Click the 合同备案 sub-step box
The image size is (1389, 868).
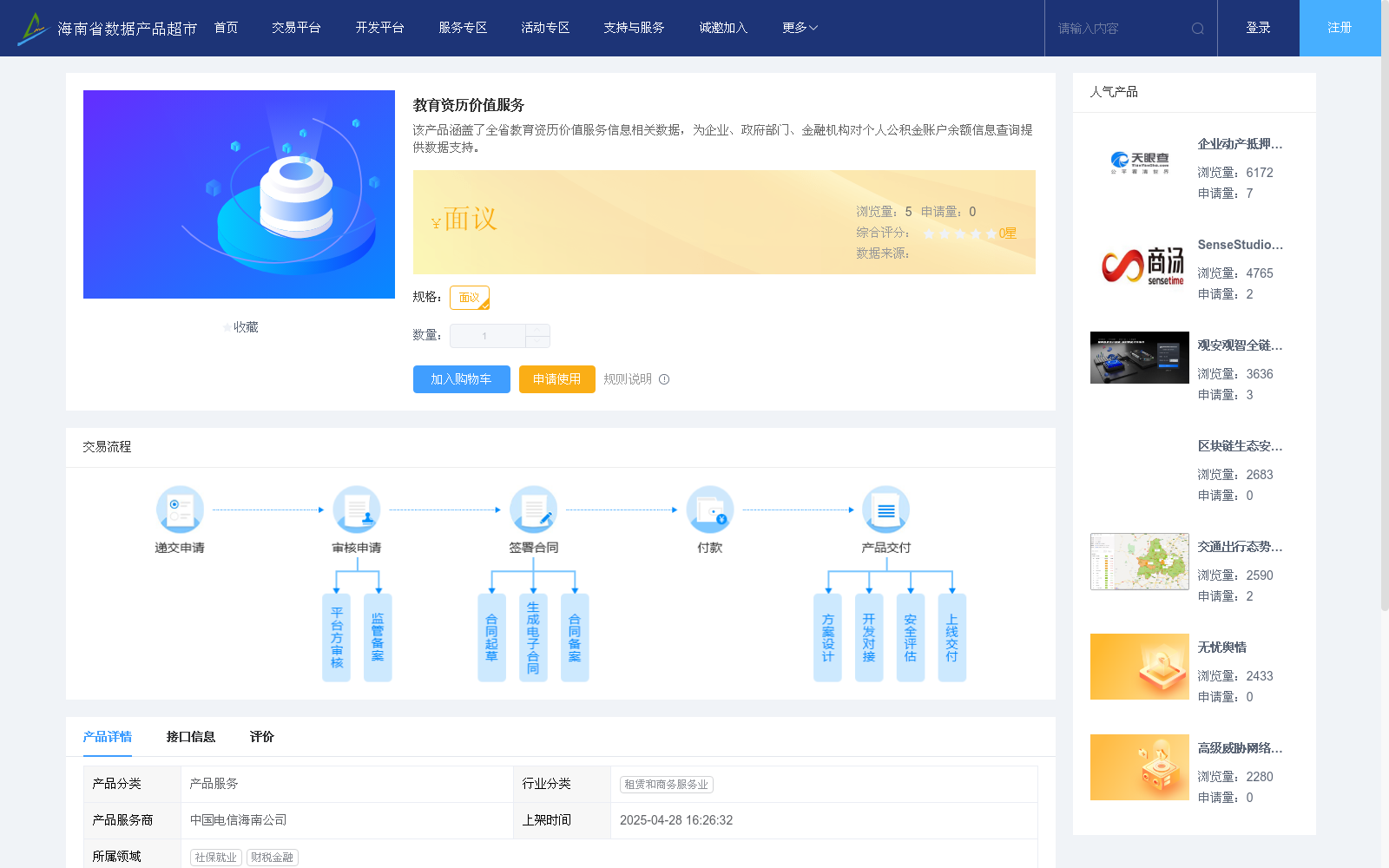pyautogui.click(x=575, y=638)
